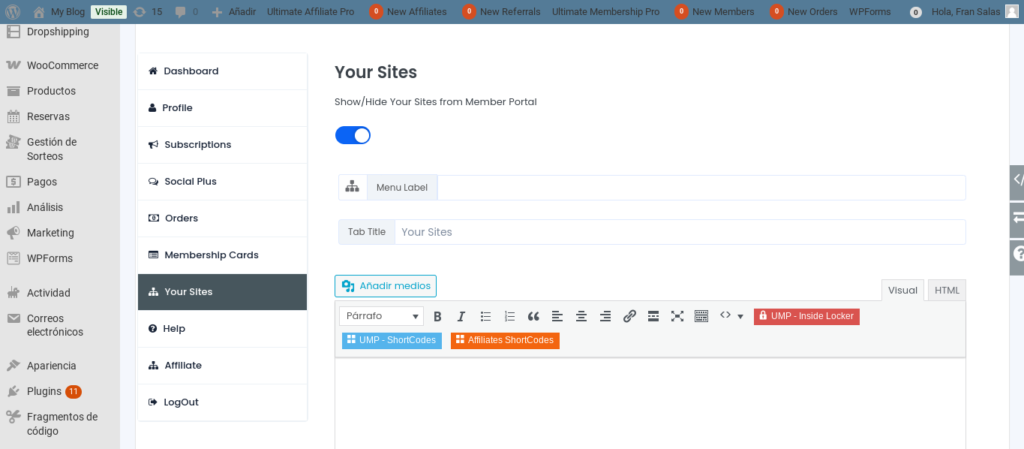This screenshot has width=1024, height=449.
Task: Click into the Menu Label field
Action: tap(701, 187)
